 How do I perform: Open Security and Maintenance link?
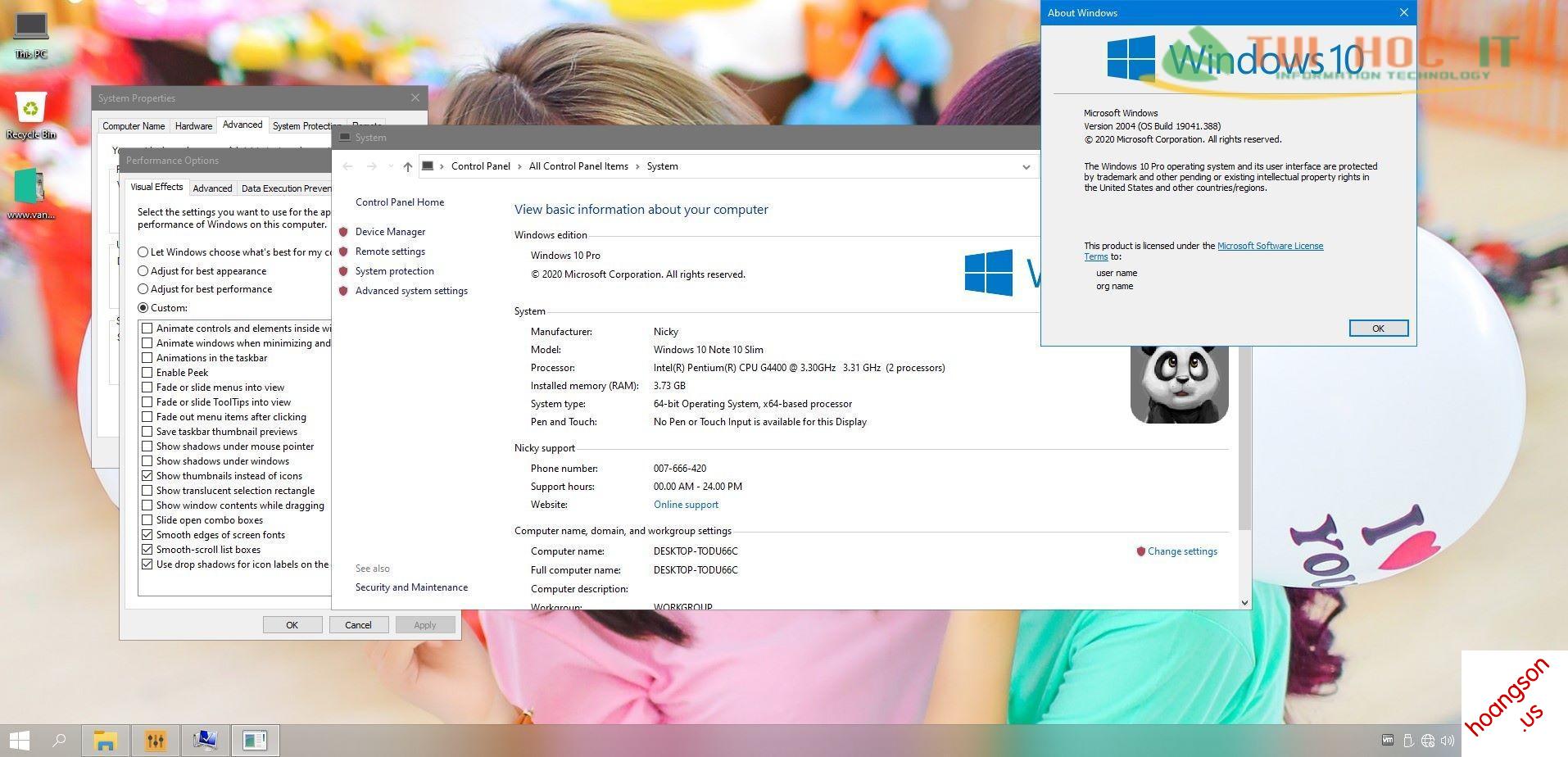(411, 587)
